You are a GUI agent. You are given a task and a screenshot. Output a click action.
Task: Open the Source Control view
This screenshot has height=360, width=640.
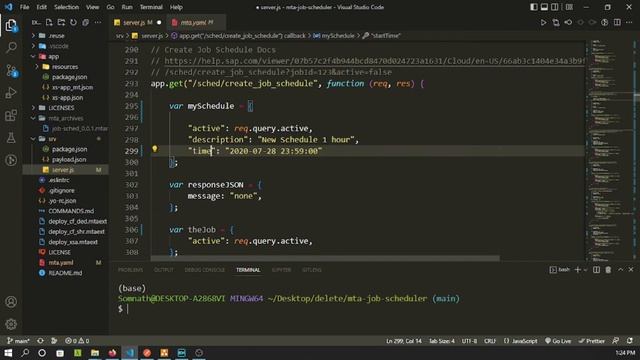coord(11,71)
